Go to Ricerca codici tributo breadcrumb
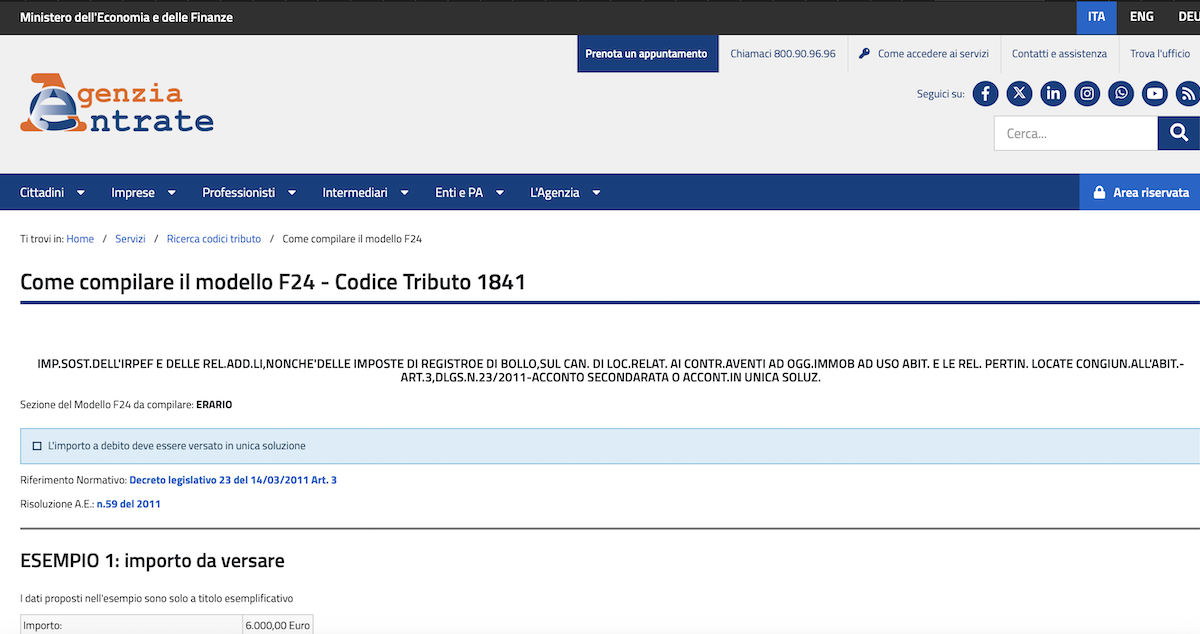Image resolution: width=1200 pixels, height=634 pixels. [x=214, y=239]
